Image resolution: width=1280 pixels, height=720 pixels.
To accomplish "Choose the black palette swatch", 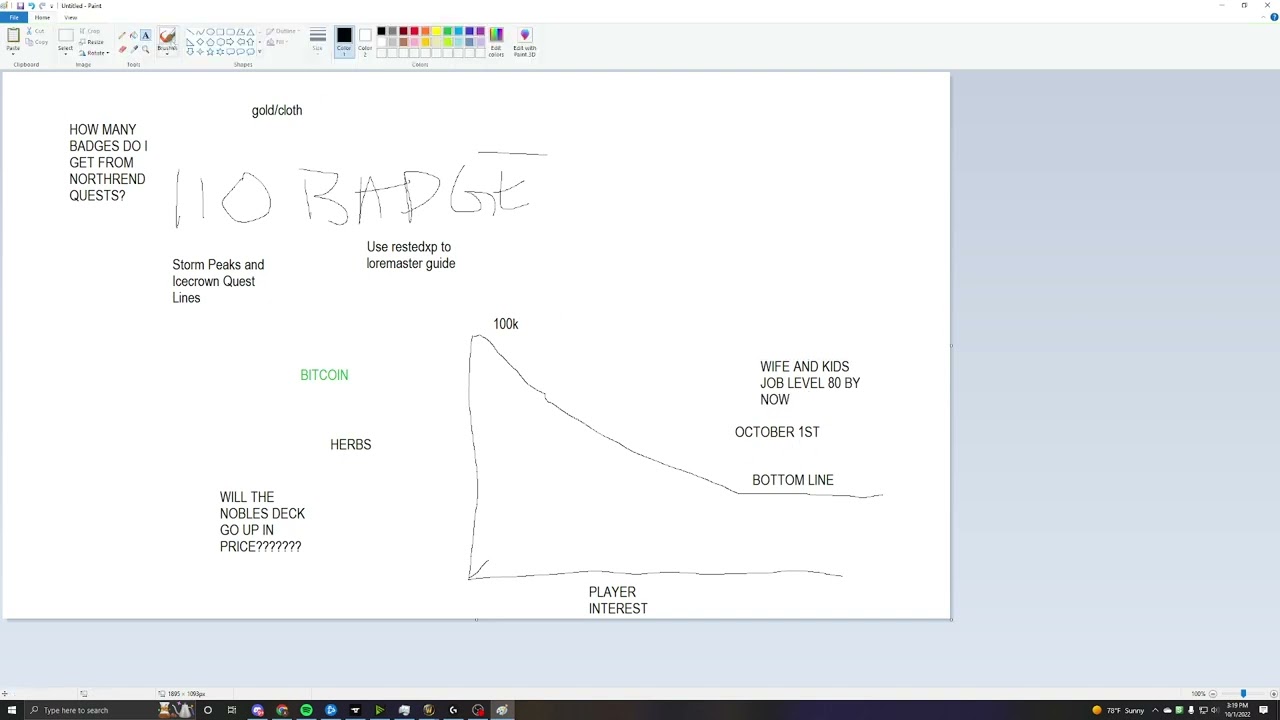I will [381, 32].
